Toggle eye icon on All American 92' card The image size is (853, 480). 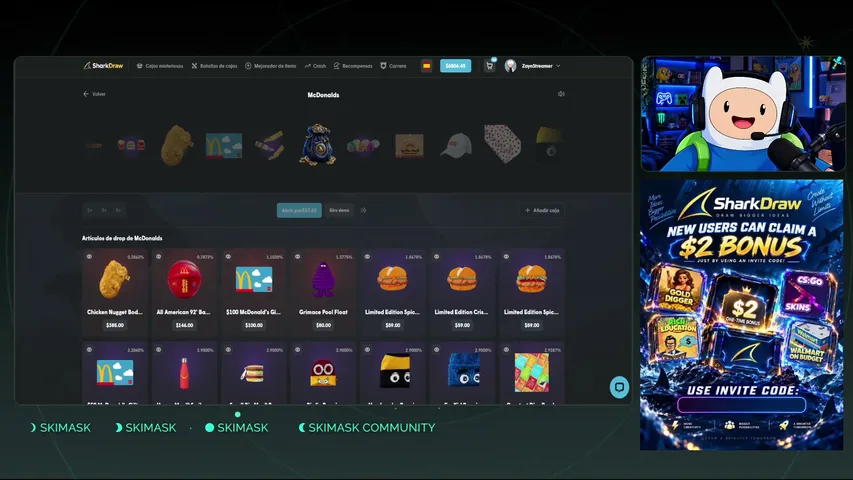point(159,257)
